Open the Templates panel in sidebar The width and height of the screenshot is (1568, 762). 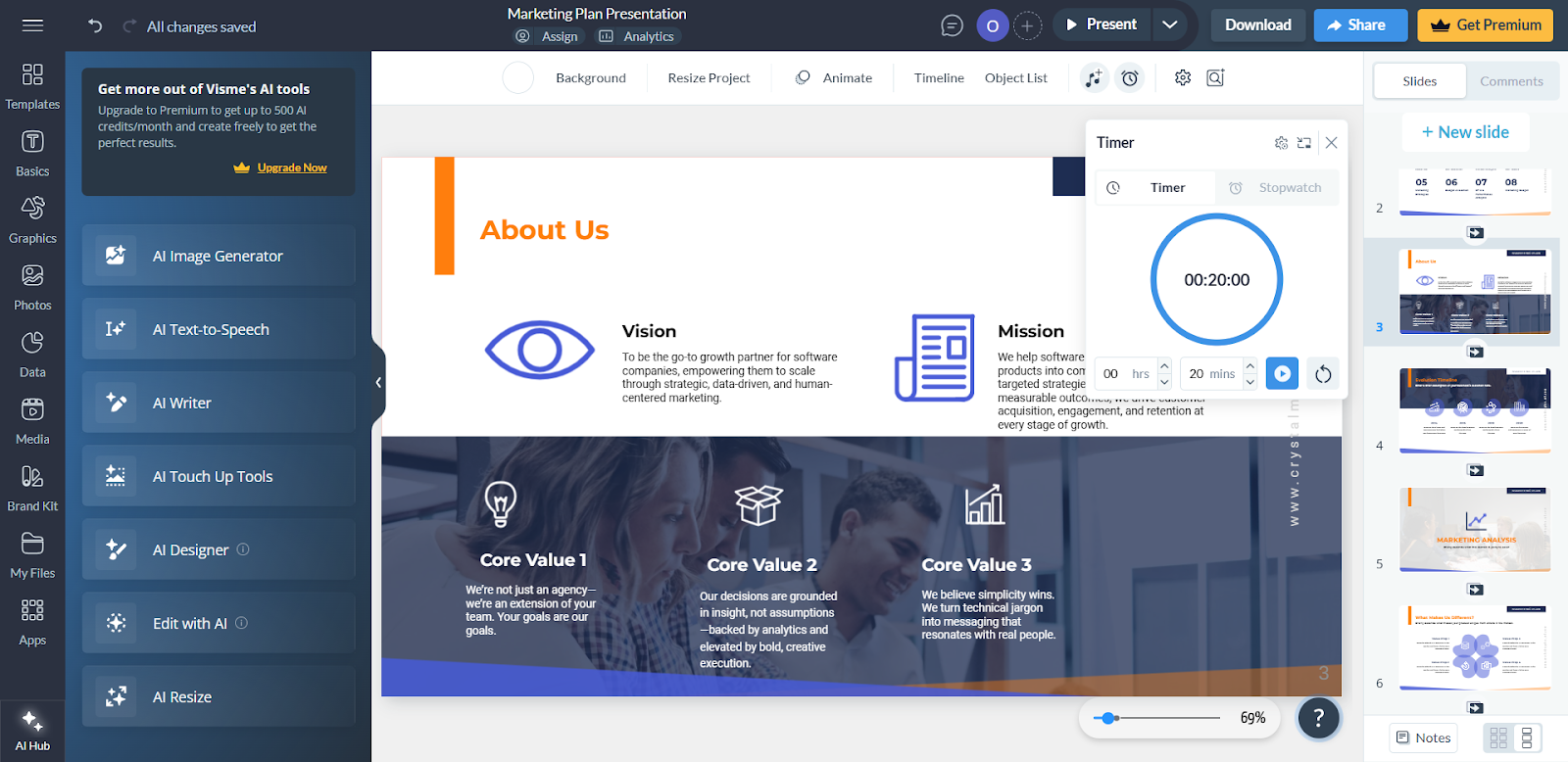[32, 86]
